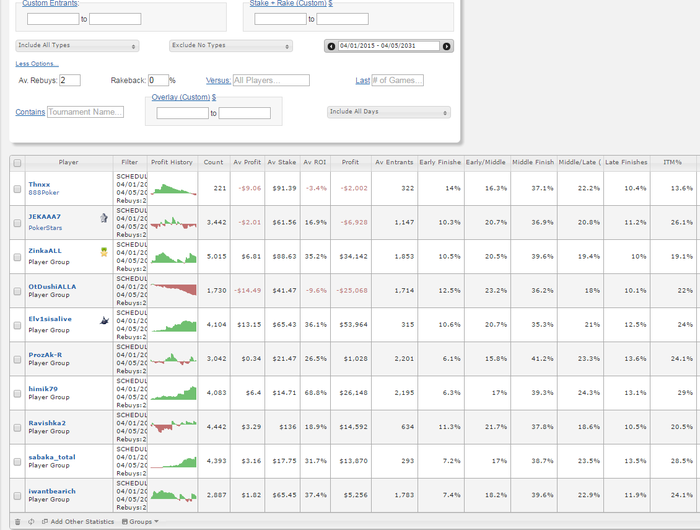
Task: Open sabaka_total profit history graph
Action: [x=173, y=461]
